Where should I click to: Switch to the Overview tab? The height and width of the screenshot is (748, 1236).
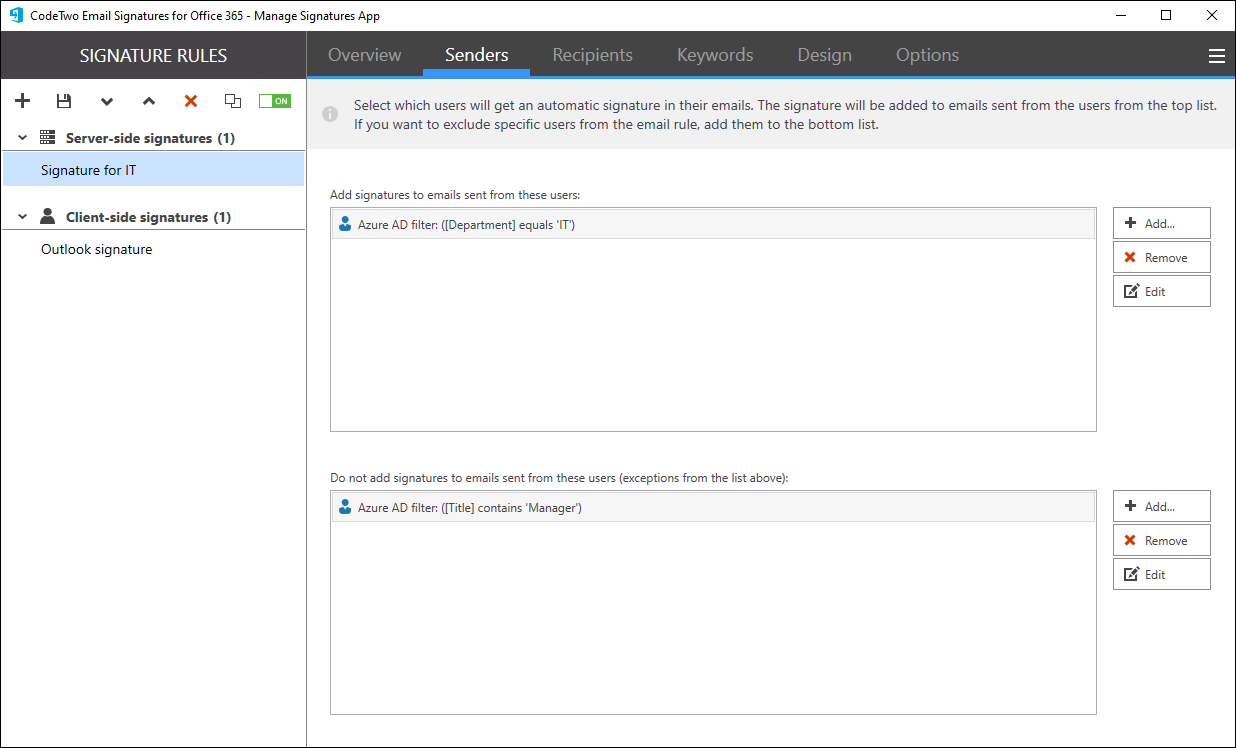[x=364, y=55]
